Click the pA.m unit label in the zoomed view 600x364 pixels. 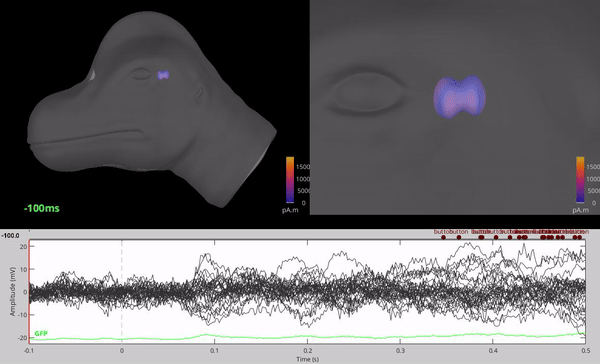click(x=580, y=210)
